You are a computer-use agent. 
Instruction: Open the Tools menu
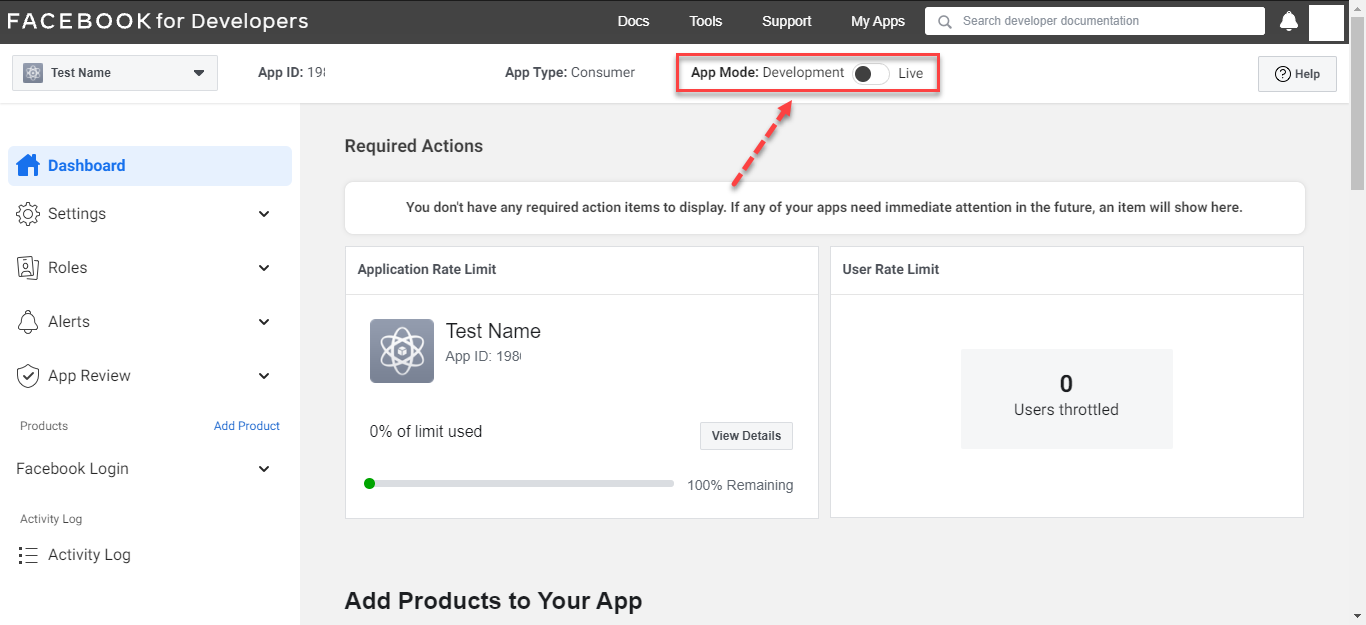[x=706, y=21]
